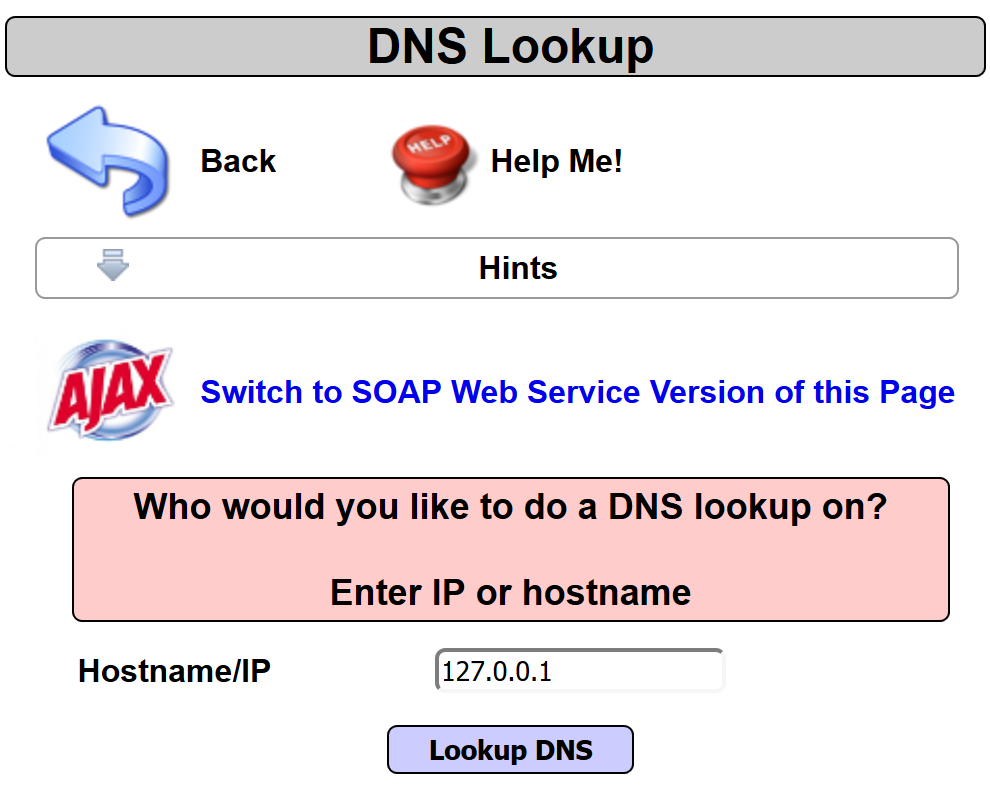Go back using the "Back" text
This screenshot has height=785, width=990.
[238, 162]
